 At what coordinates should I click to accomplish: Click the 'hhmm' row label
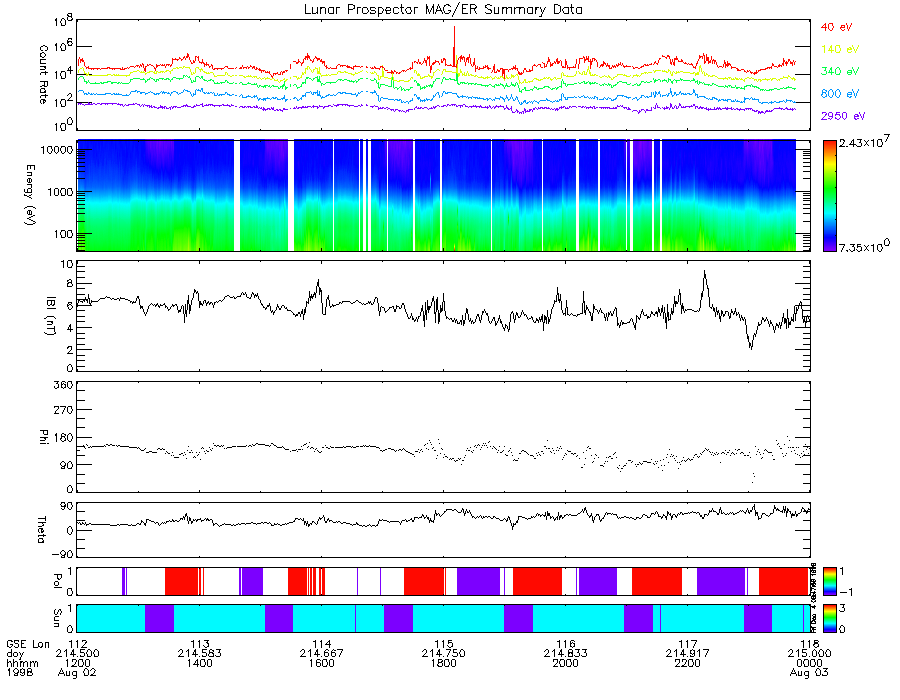22,663
